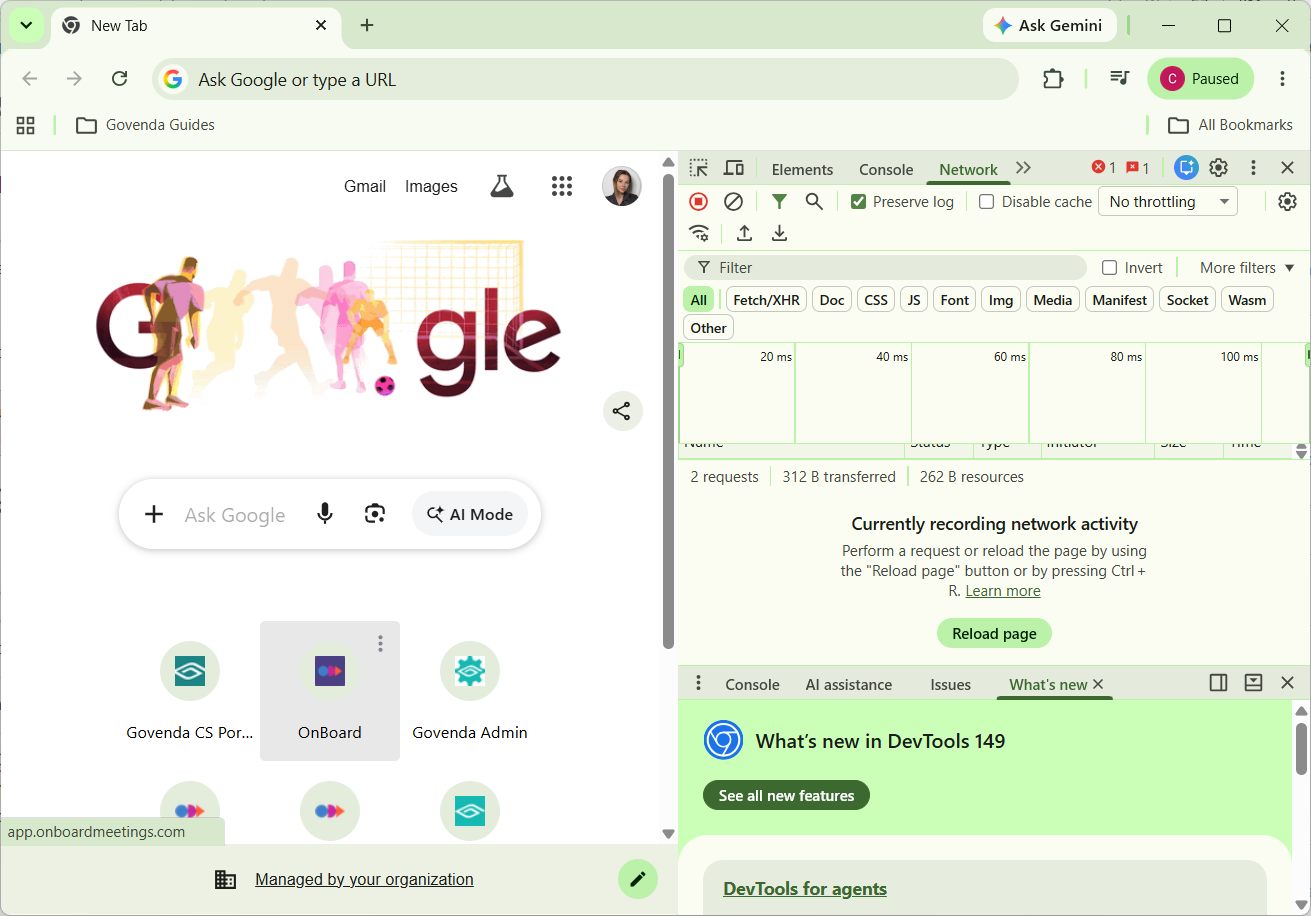Click the Ask Google or type a URL bar
Image resolution: width=1311 pixels, height=916 pixels.
tap(585, 80)
